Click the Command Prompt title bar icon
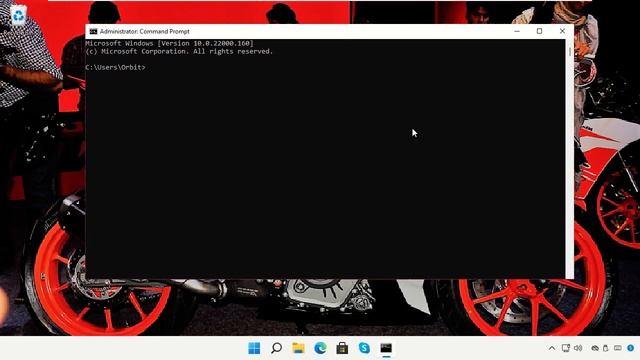 tap(93, 31)
